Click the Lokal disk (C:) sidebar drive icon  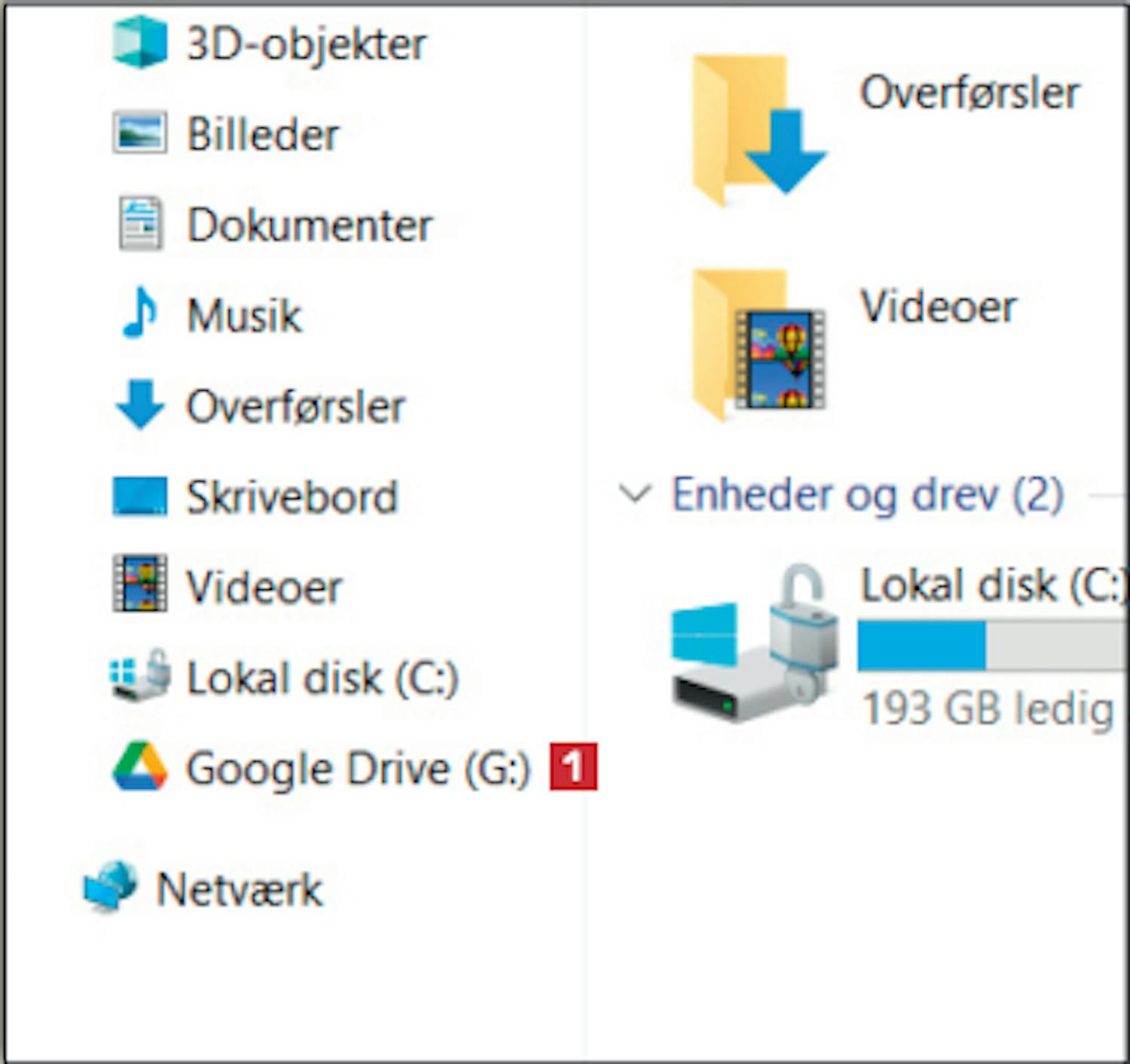139,675
